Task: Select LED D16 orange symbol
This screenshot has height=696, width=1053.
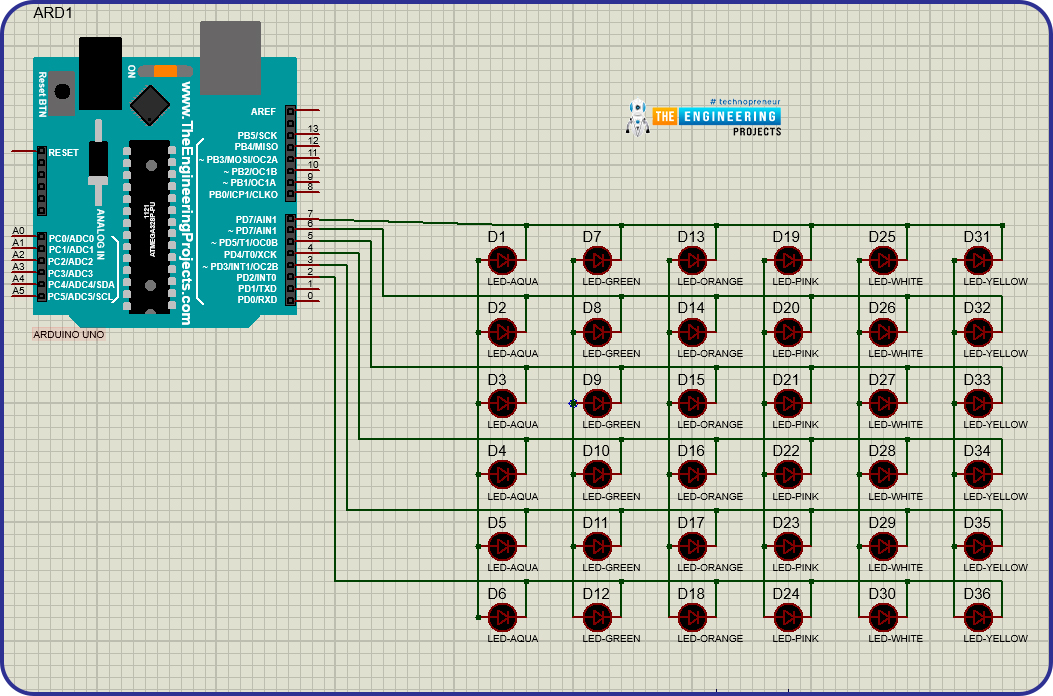Action: click(x=692, y=474)
